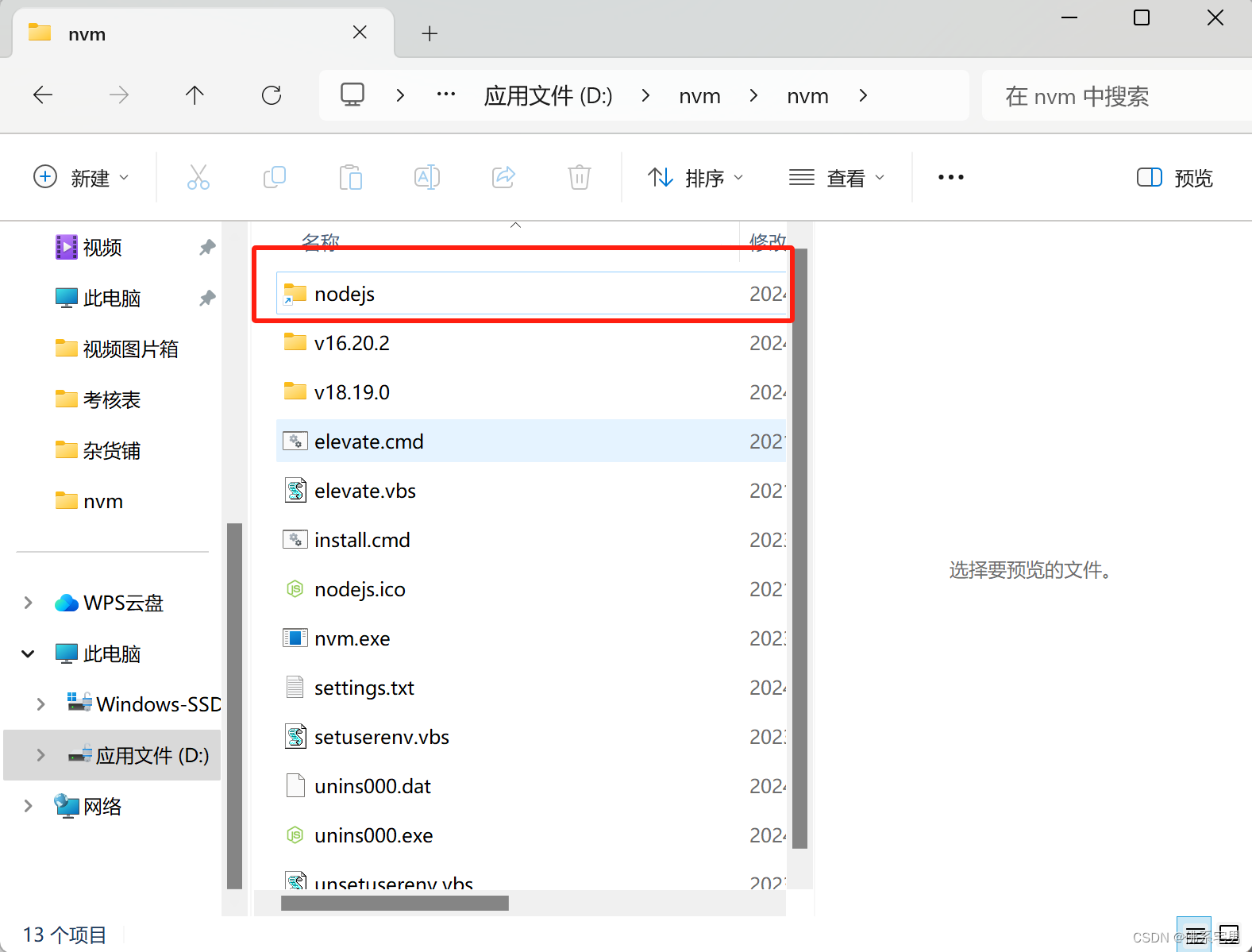Click first nvm breadcrumb in address bar
The width and height of the screenshot is (1252, 952).
[x=699, y=96]
